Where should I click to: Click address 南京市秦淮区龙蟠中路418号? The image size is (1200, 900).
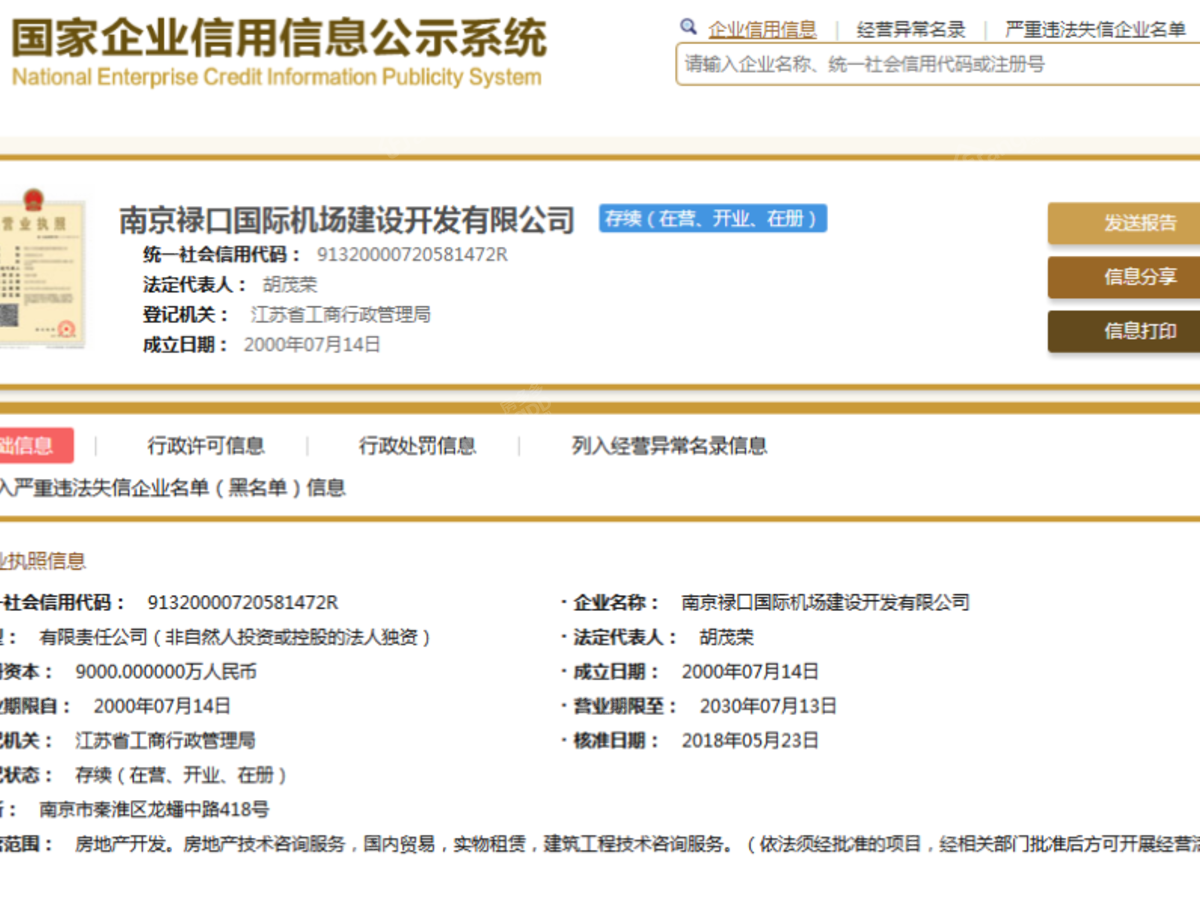coord(154,810)
